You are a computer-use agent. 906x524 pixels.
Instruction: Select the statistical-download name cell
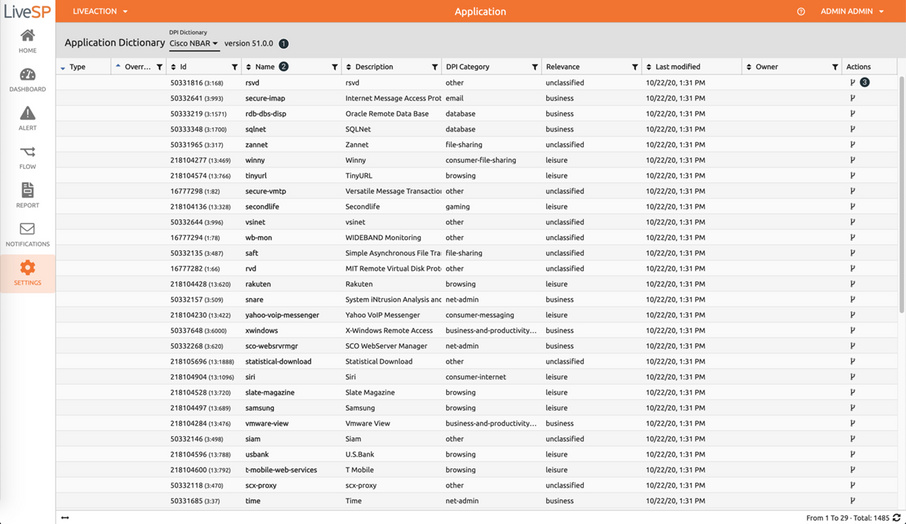278,362
